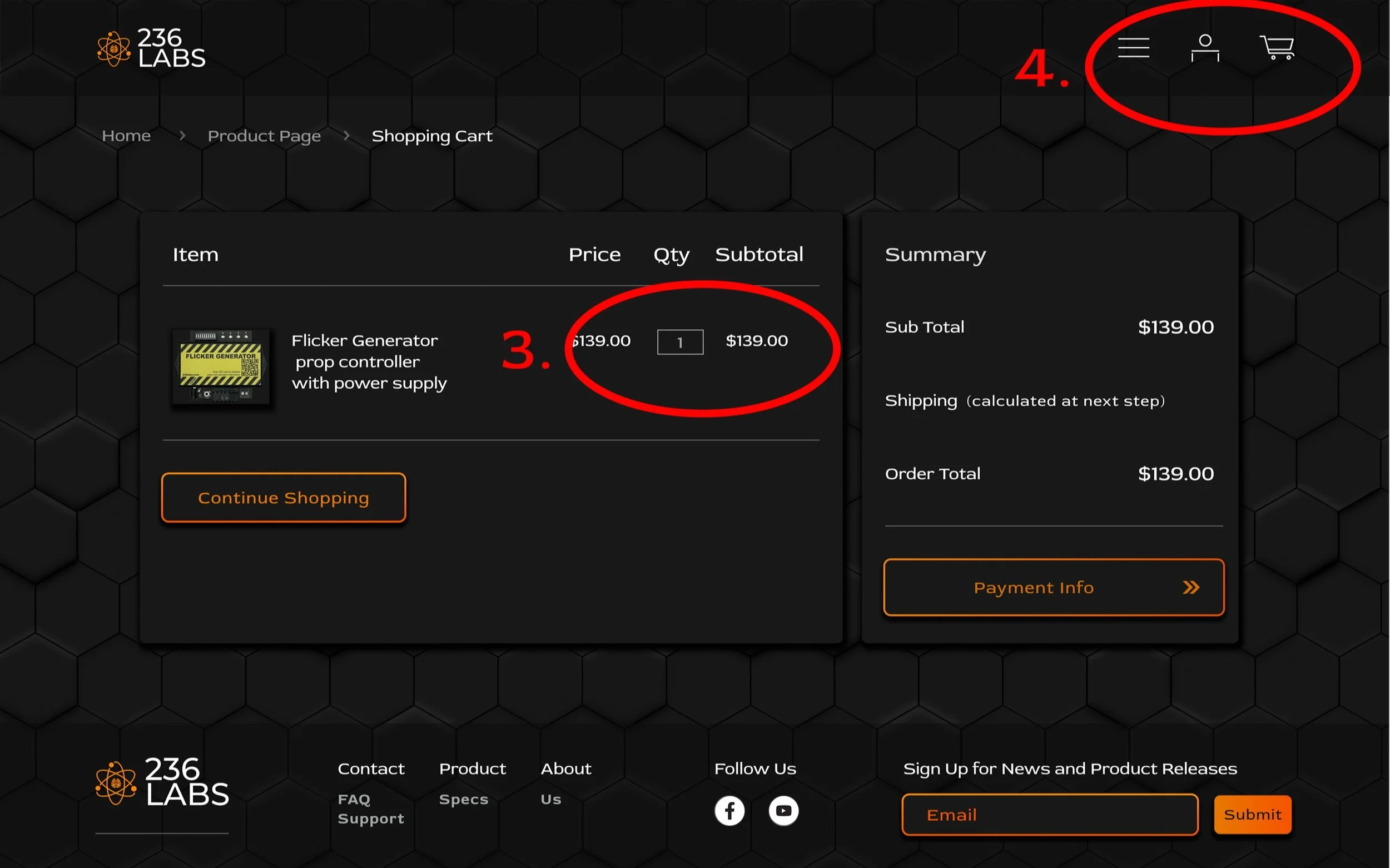
Task: Open the FAQ footer link
Action: point(354,799)
